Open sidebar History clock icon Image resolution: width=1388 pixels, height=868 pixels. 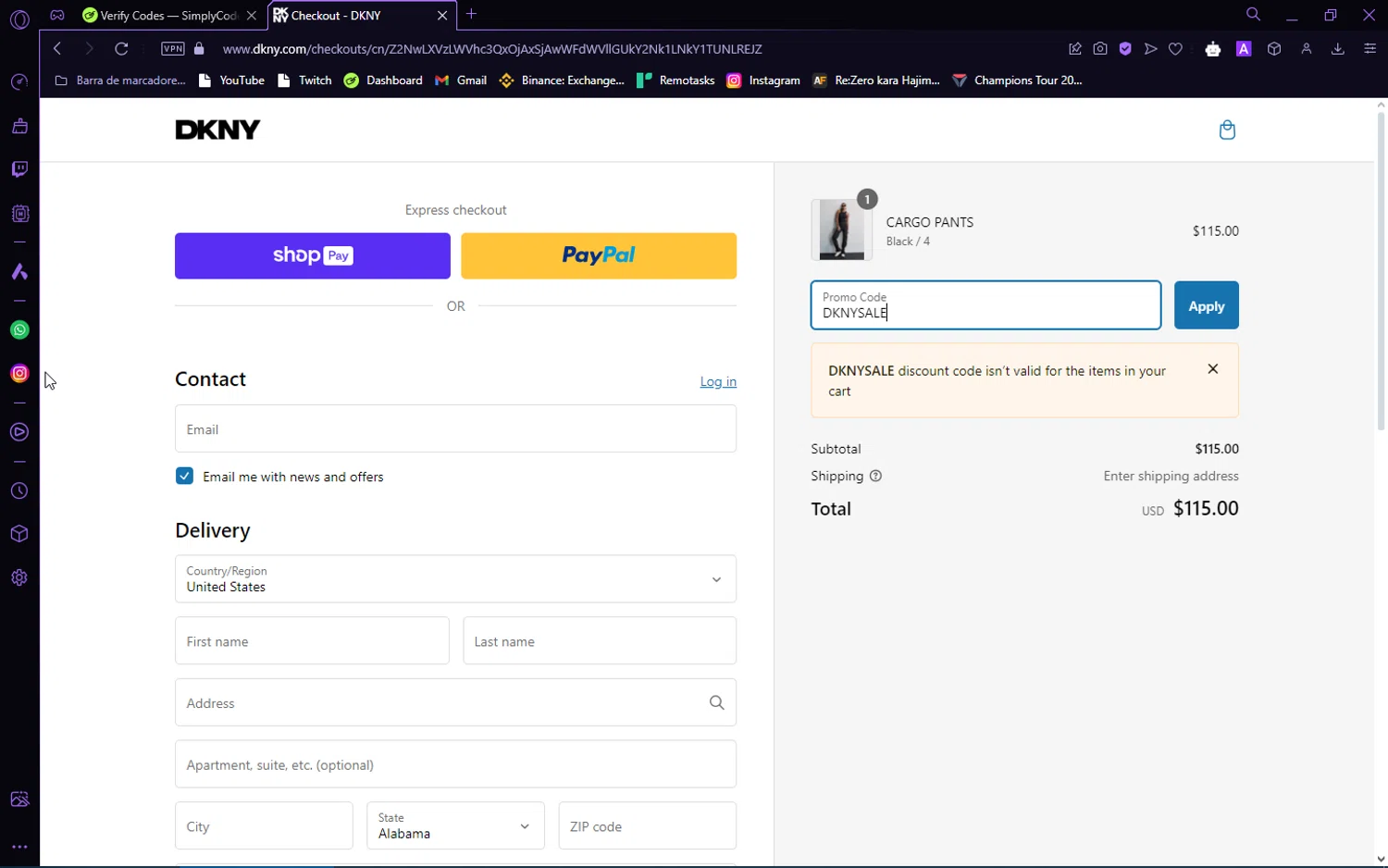click(19, 491)
